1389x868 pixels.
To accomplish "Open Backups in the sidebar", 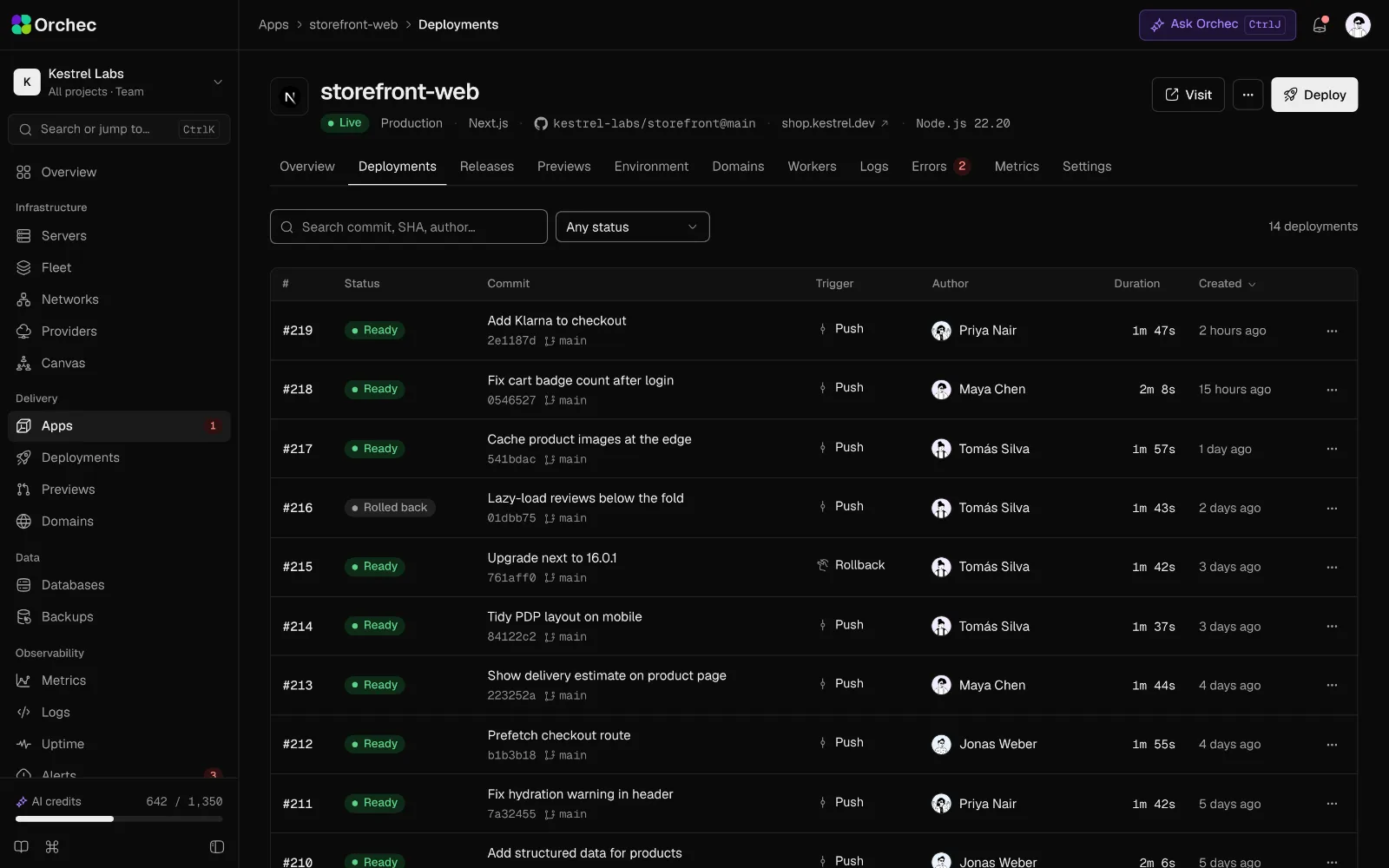I will point(119,617).
